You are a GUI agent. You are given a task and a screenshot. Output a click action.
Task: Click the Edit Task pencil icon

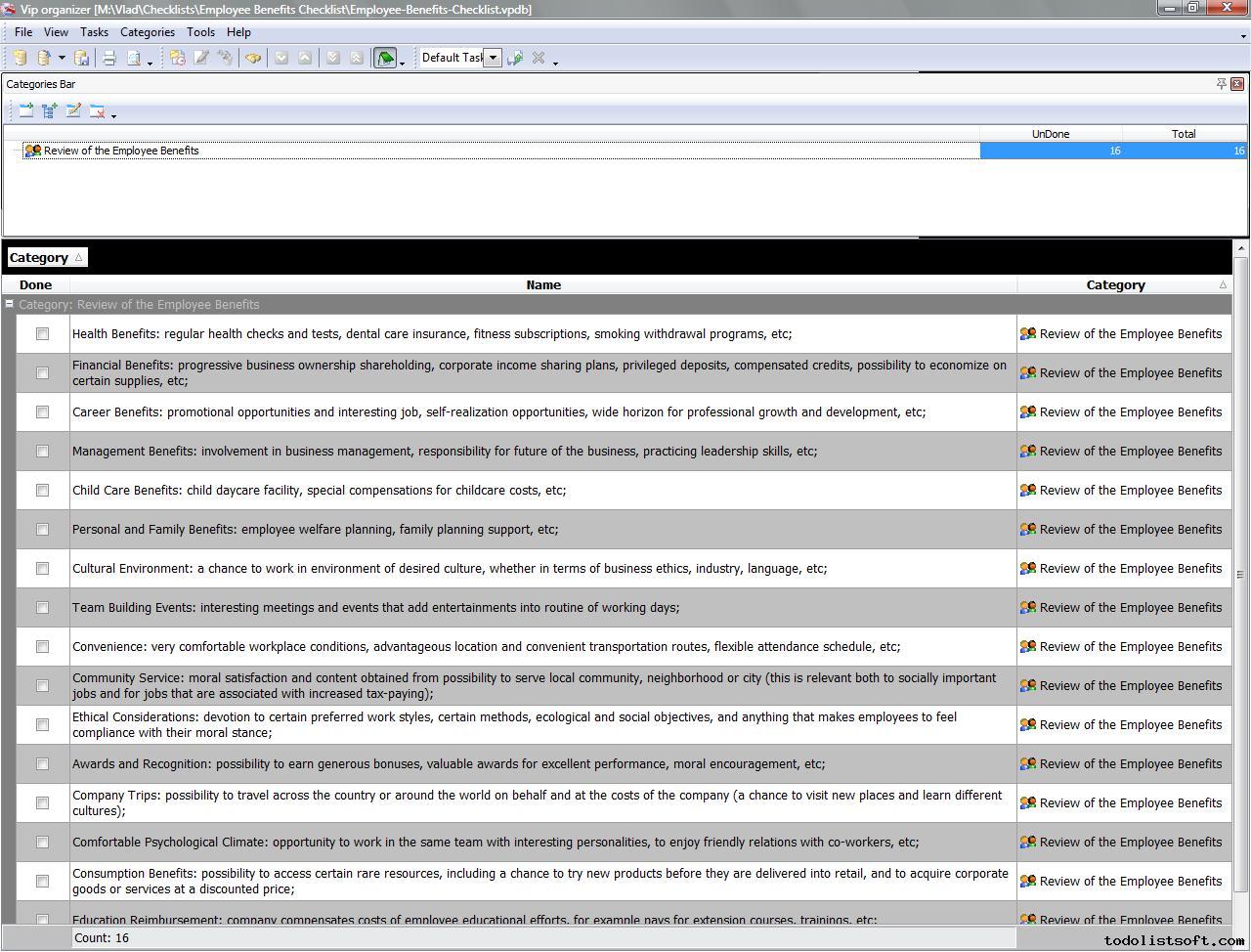[x=201, y=59]
